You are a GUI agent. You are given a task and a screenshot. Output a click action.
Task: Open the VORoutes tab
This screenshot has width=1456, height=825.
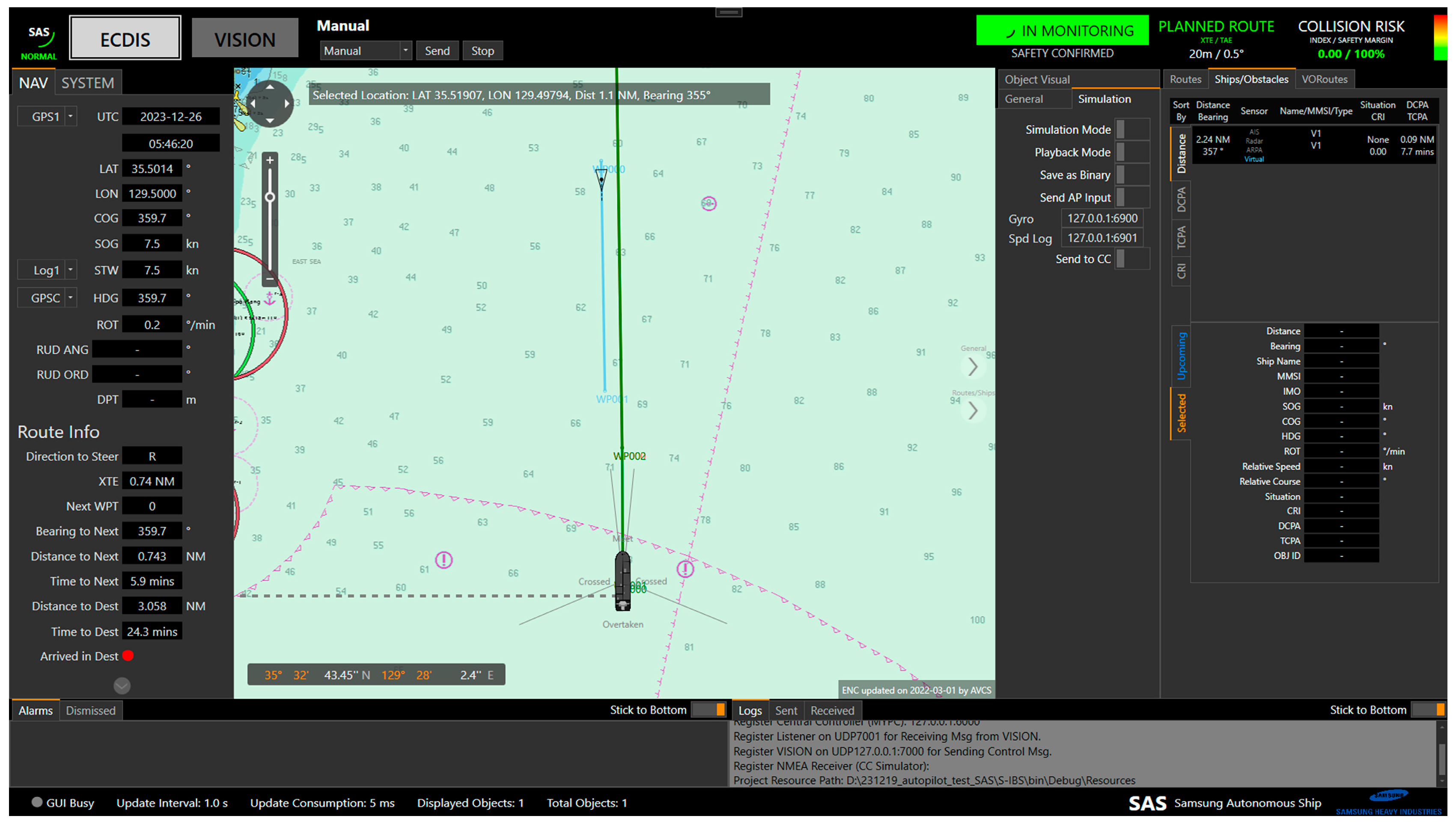coord(1324,79)
